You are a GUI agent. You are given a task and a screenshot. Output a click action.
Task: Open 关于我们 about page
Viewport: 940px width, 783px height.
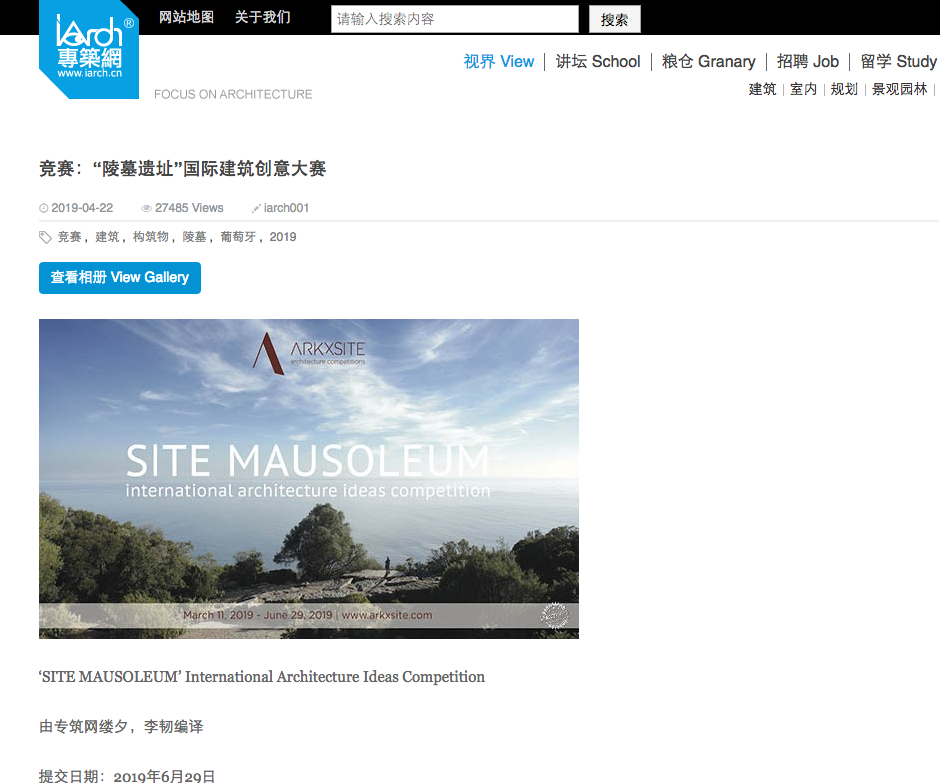(x=262, y=18)
